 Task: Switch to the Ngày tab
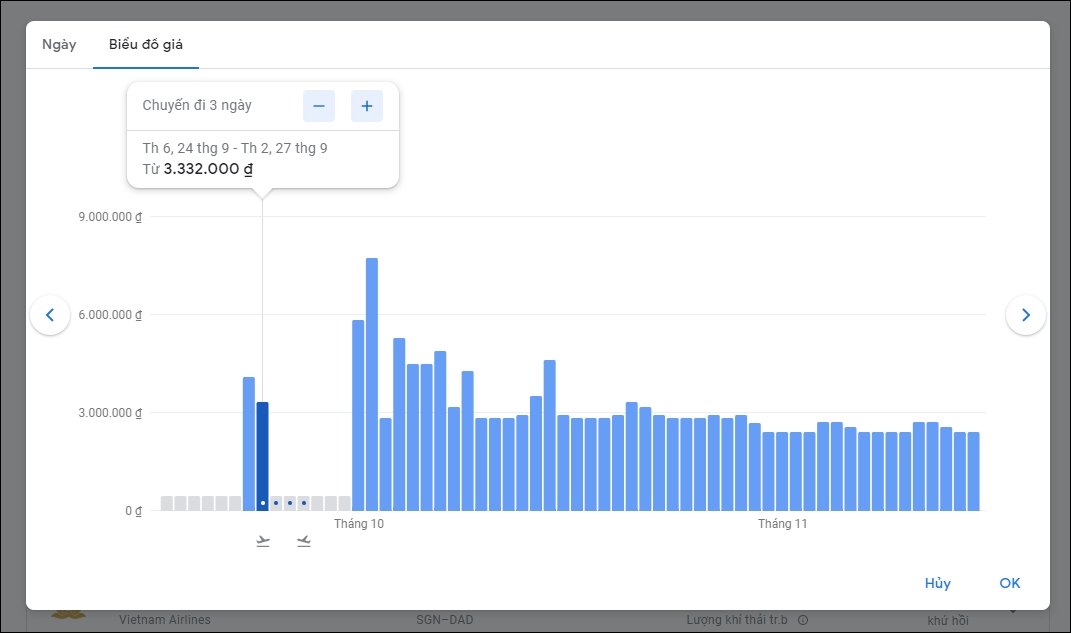pos(59,45)
